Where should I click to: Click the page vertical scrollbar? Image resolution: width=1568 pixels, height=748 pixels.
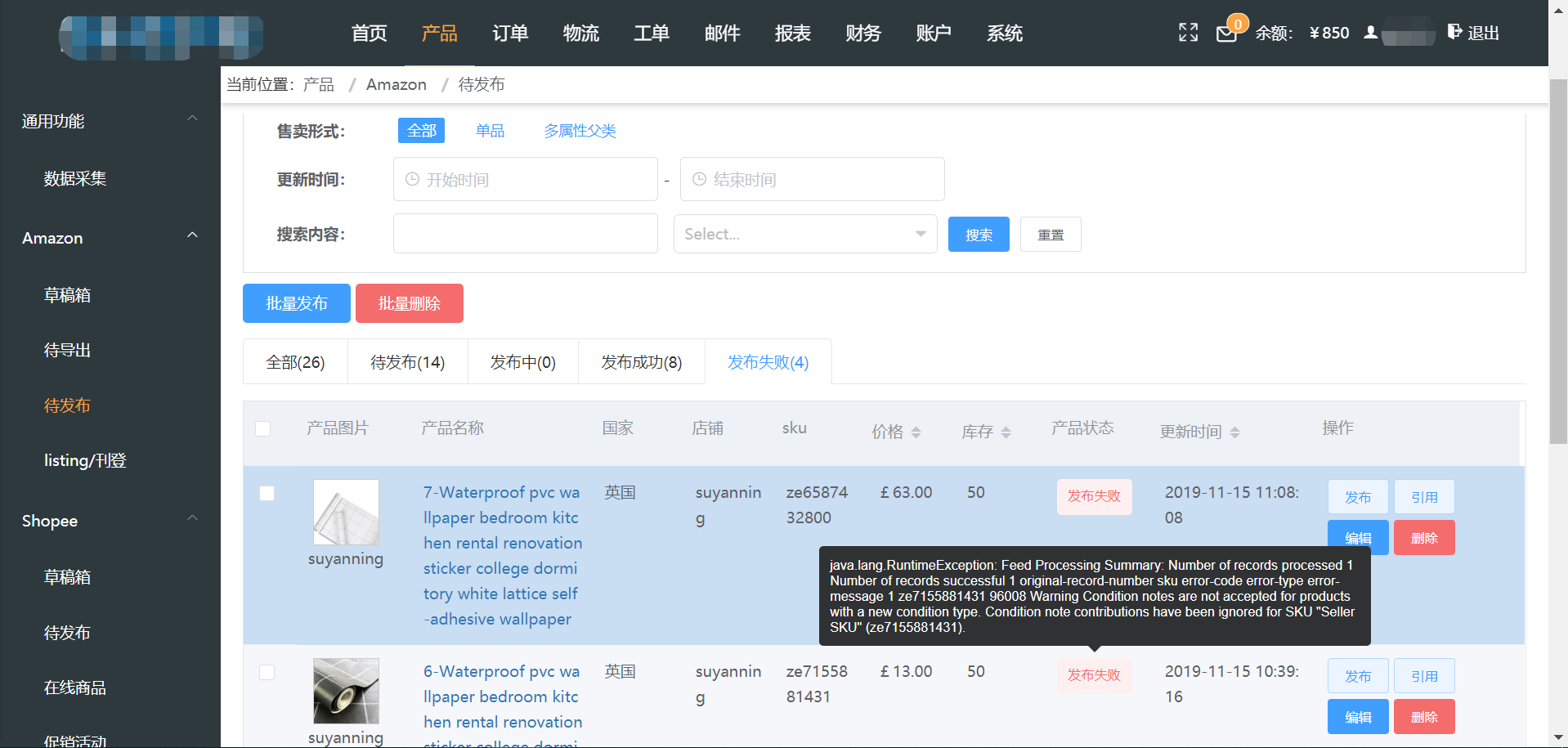(1558, 262)
